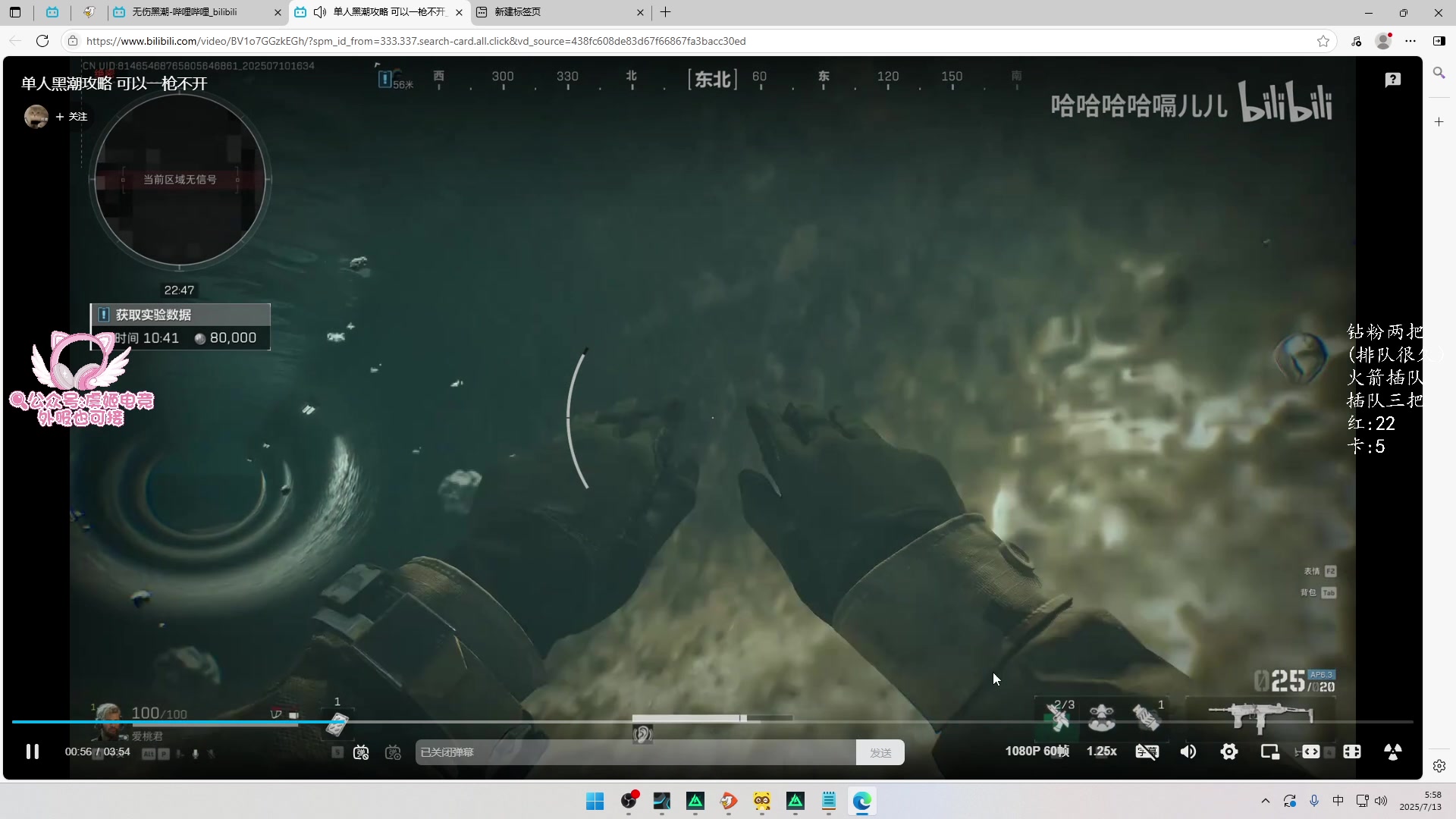Image resolution: width=1456 pixels, height=819 pixels.
Task: Toggle the Edge sidebar button
Action: tap(1439, 41)
